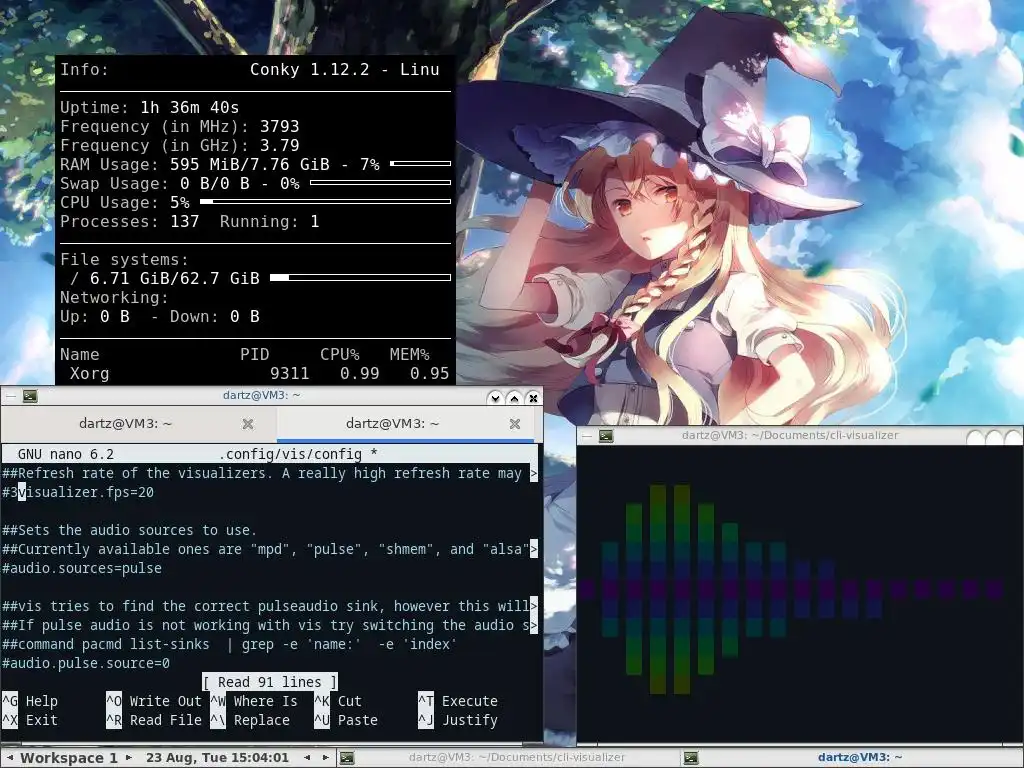Open window menu icon of cli-visualizer terminal
Screen dimensions: 1024x768
pyautogui.click(x=606, y=436)
